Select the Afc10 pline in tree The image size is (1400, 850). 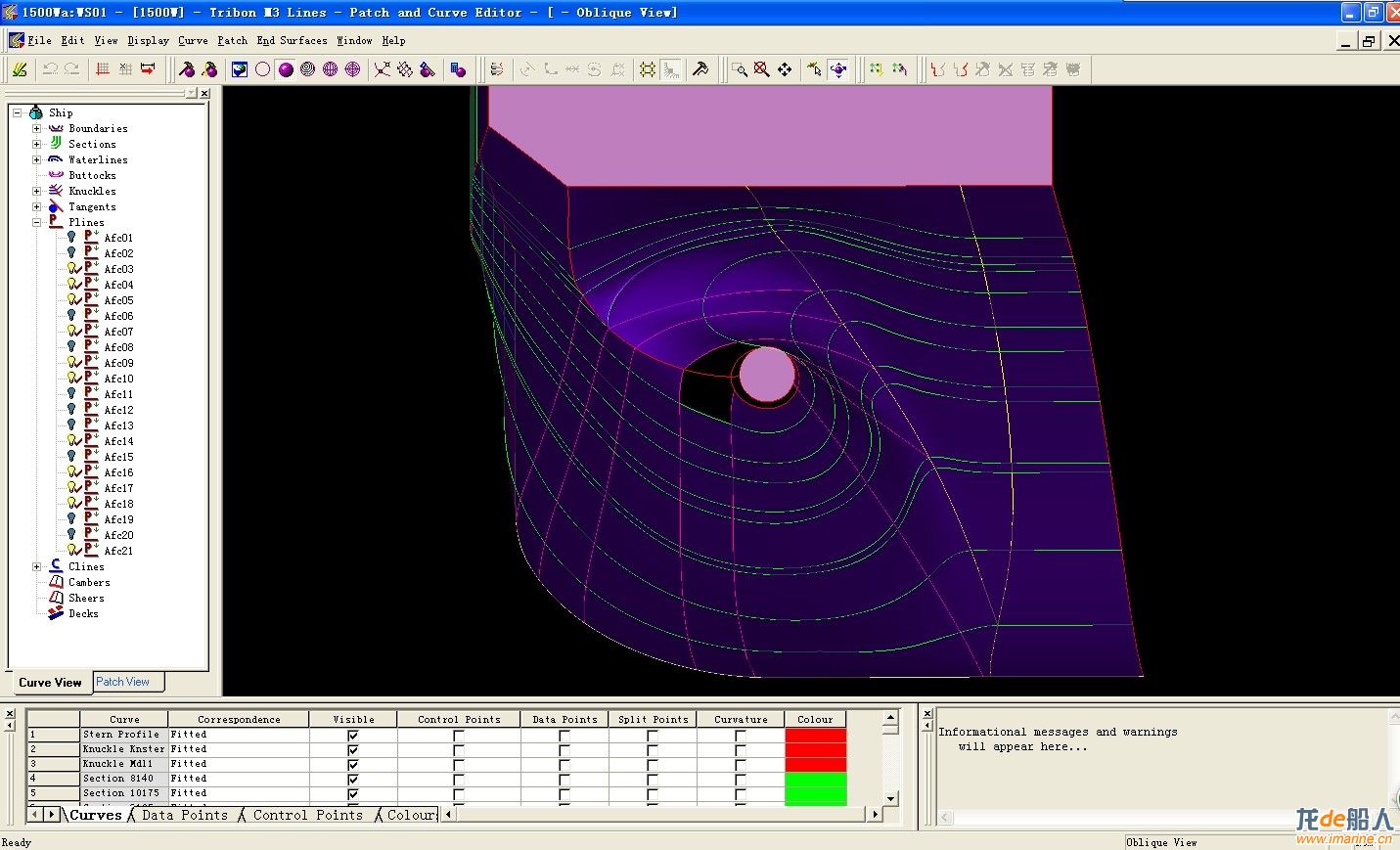point(118,379)
